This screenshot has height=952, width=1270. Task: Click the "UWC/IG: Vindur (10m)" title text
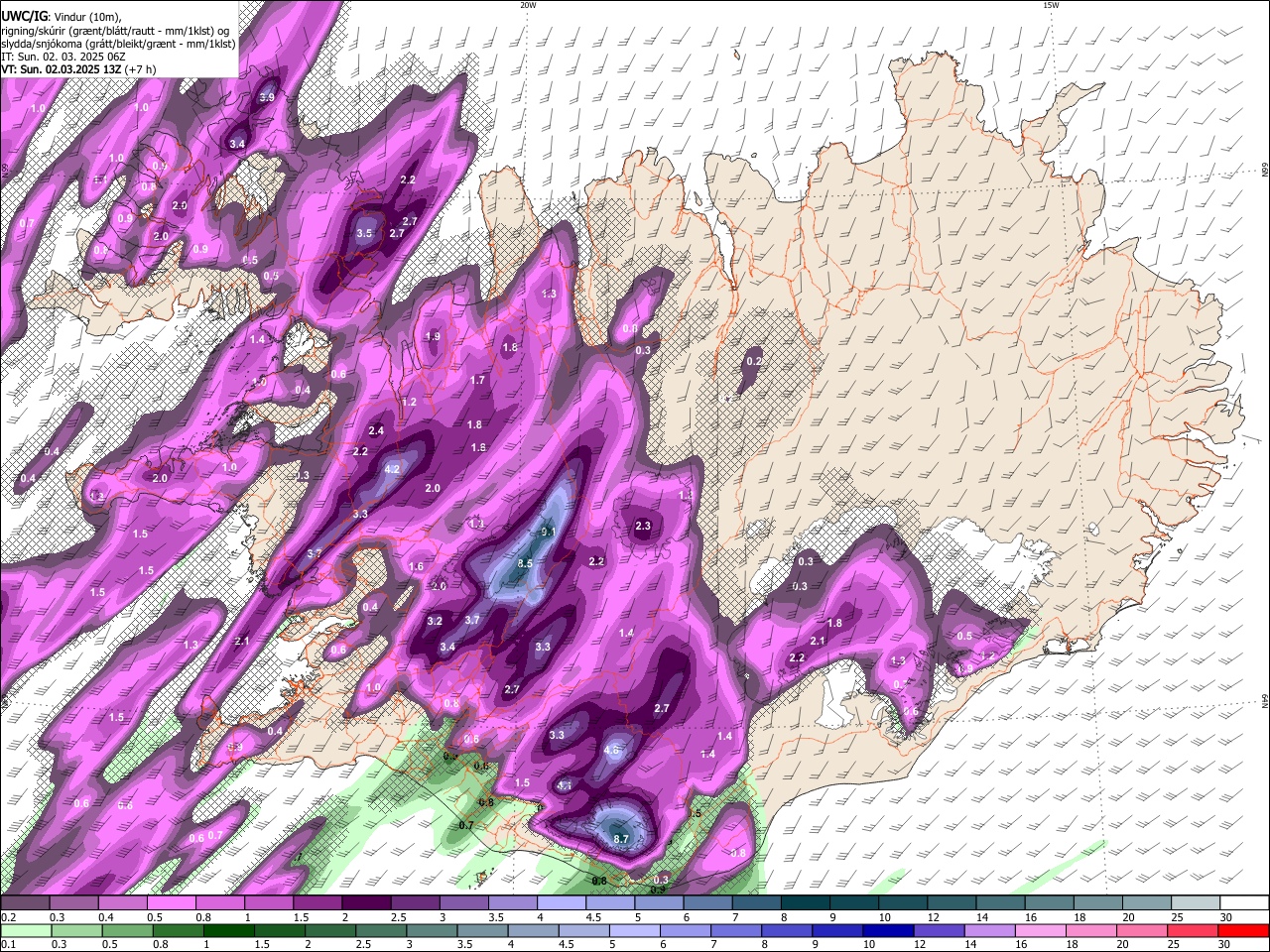(62, 17)
